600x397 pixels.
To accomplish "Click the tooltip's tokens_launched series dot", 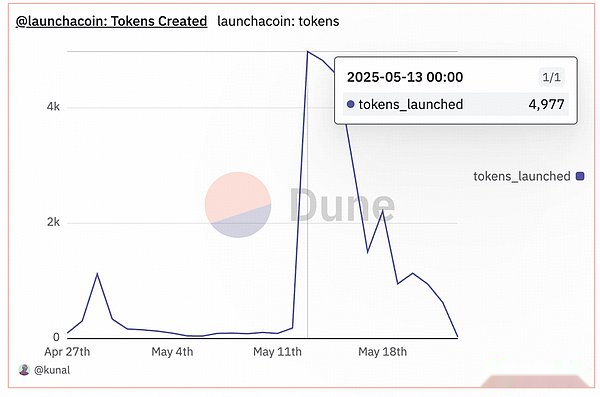I will 351,104.
